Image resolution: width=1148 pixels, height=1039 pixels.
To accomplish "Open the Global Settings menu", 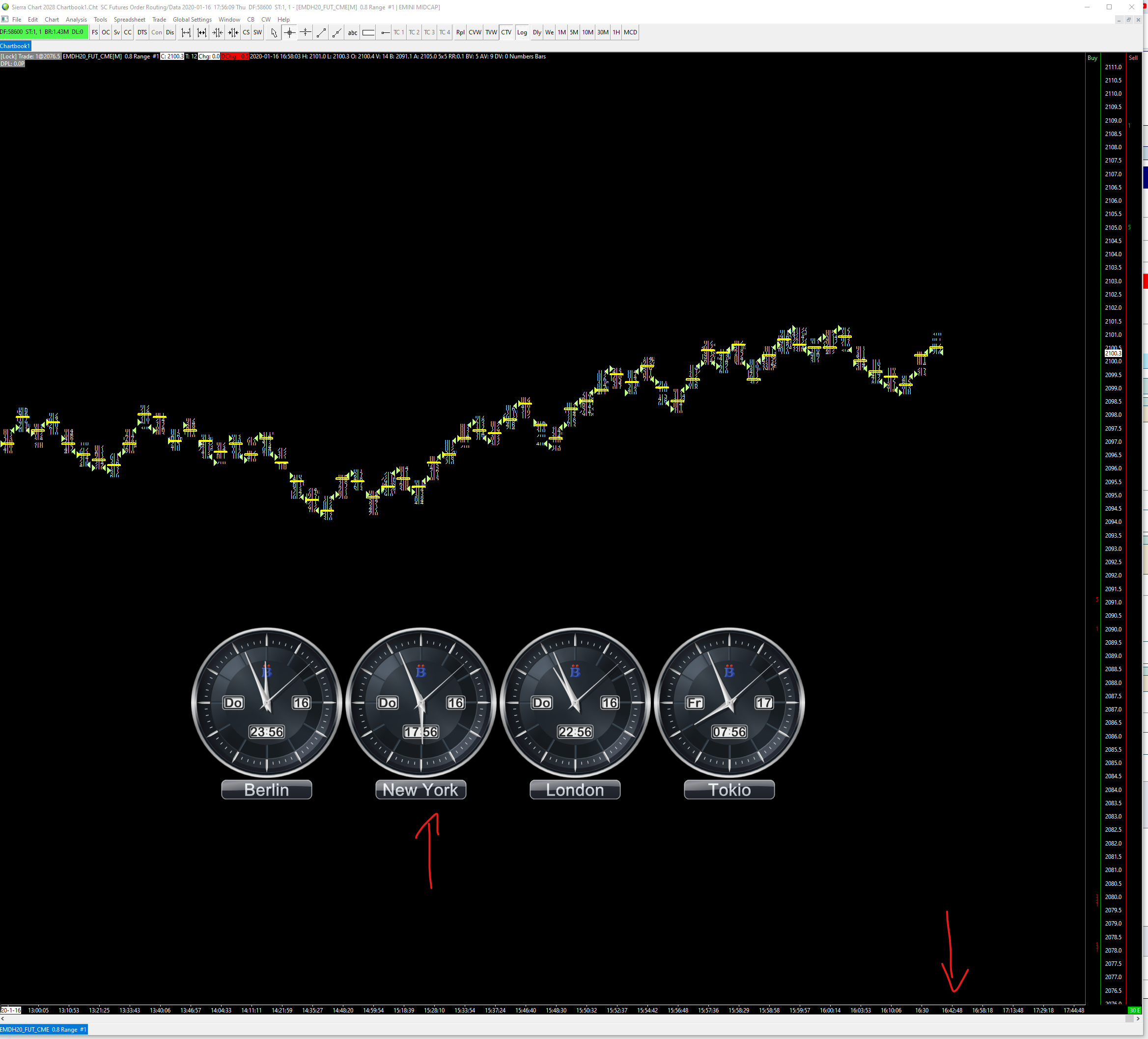I will click(x=192, y=19).
